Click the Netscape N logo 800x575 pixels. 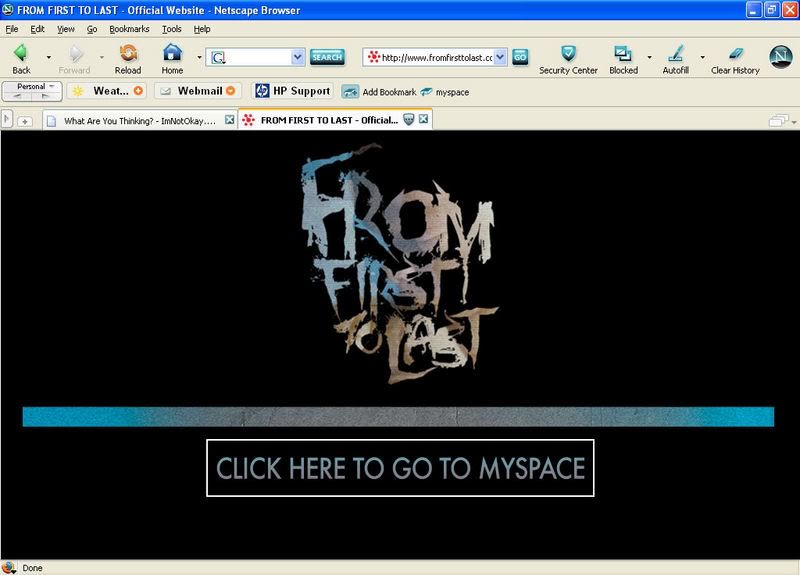coord(781,57)
